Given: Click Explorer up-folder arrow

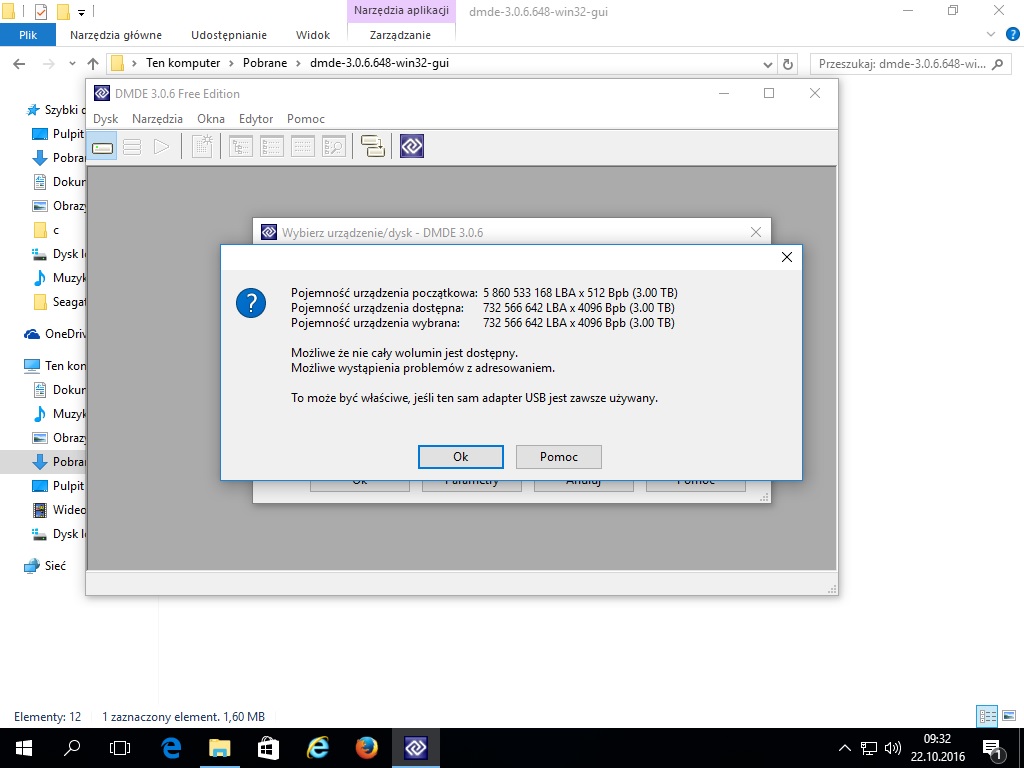Looking at the screenshot, I should (93, 64).
